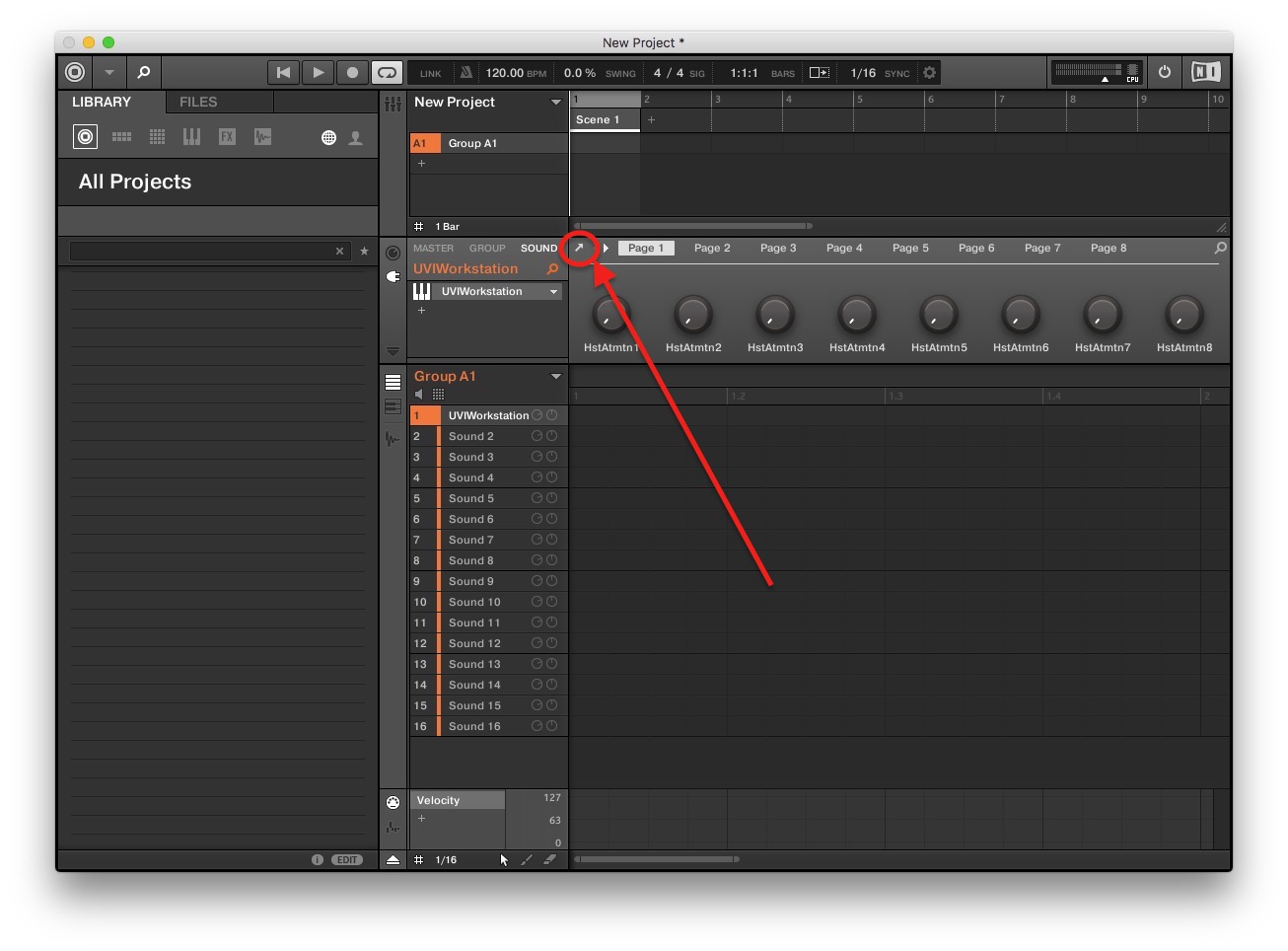Toggle the loop button in the transport bar
This screenshot has width=1288, height=951.
coord(387,72)
